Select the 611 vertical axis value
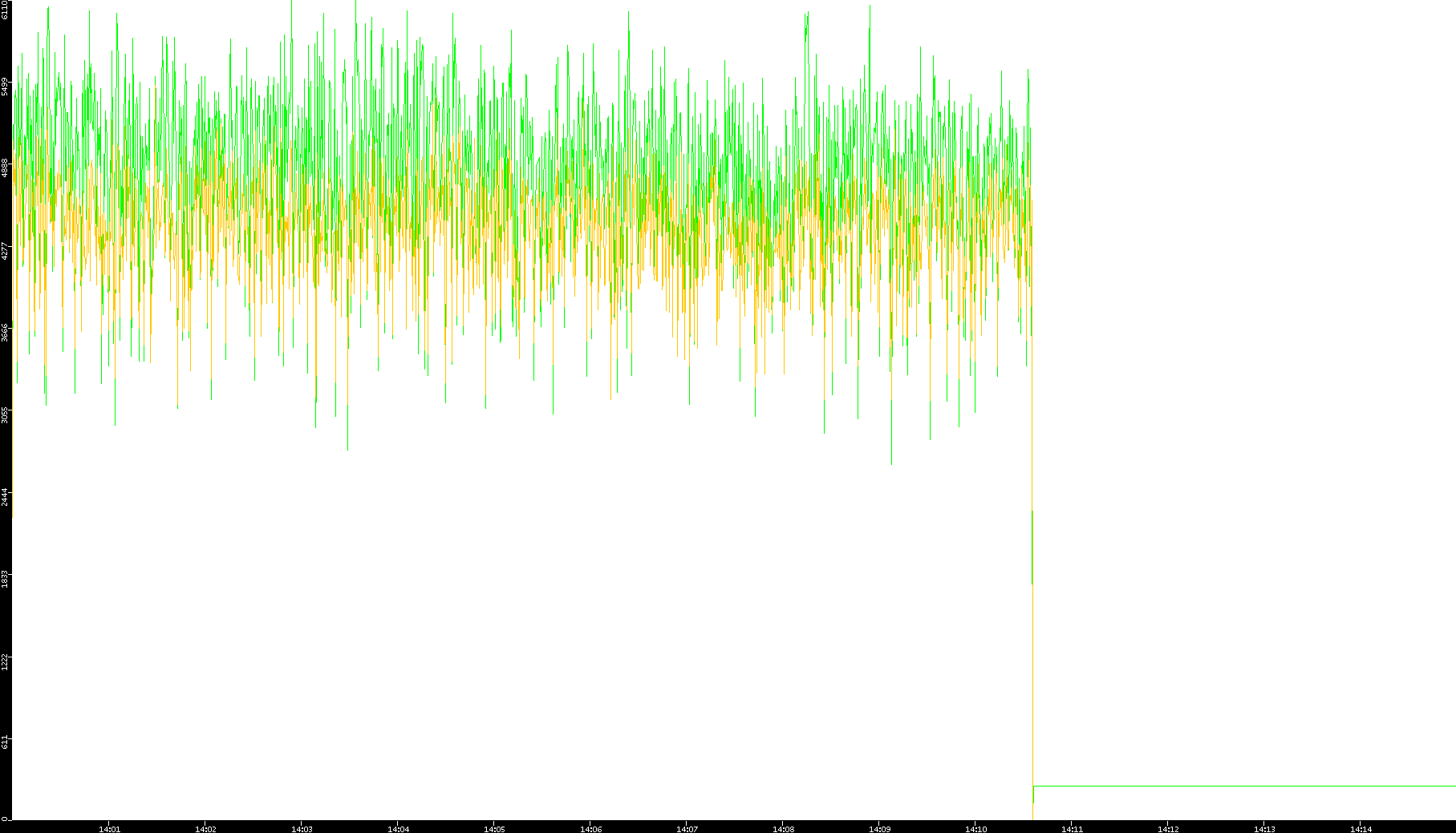Image resolution: width=1456 pixels, height=833 pixels. [5, 742]
